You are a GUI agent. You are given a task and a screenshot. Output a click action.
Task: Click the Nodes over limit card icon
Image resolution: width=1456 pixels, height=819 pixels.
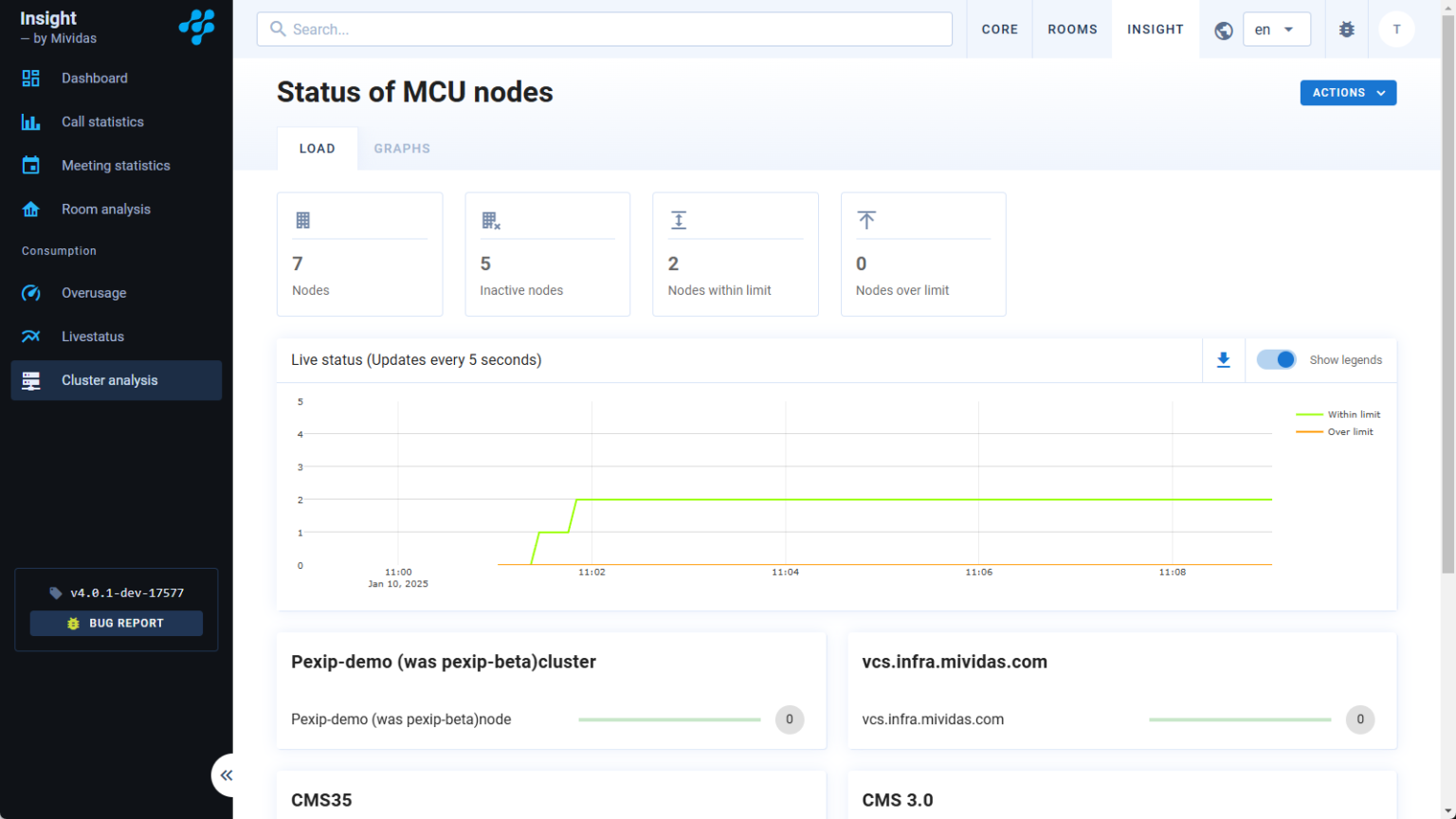click(x=866, y=221)
